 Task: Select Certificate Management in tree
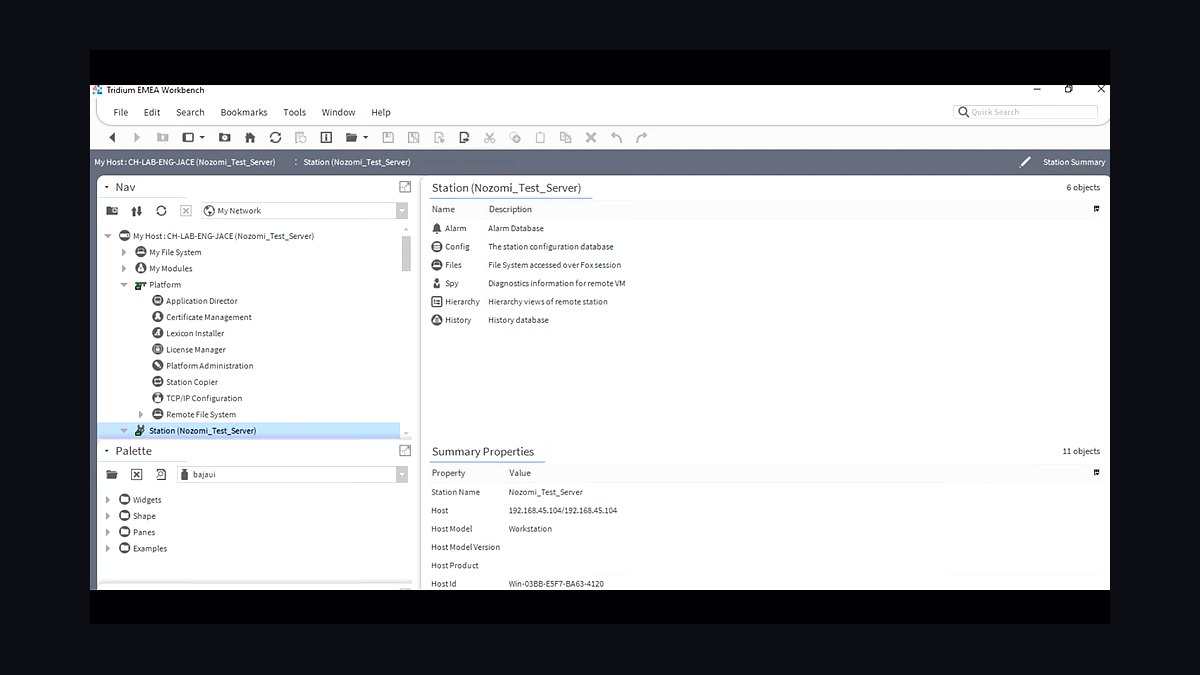pyautogui.click(x=208, y=317)
